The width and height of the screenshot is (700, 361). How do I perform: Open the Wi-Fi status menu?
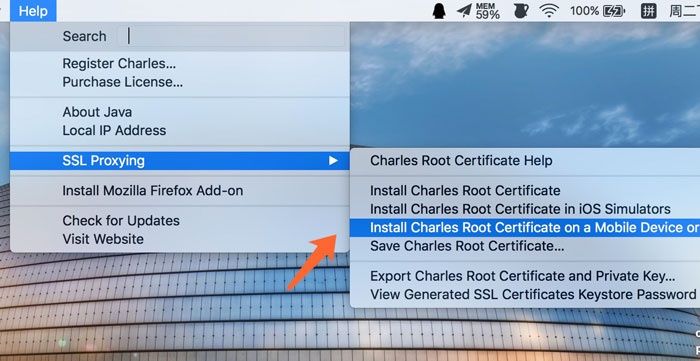pos(549,11)
